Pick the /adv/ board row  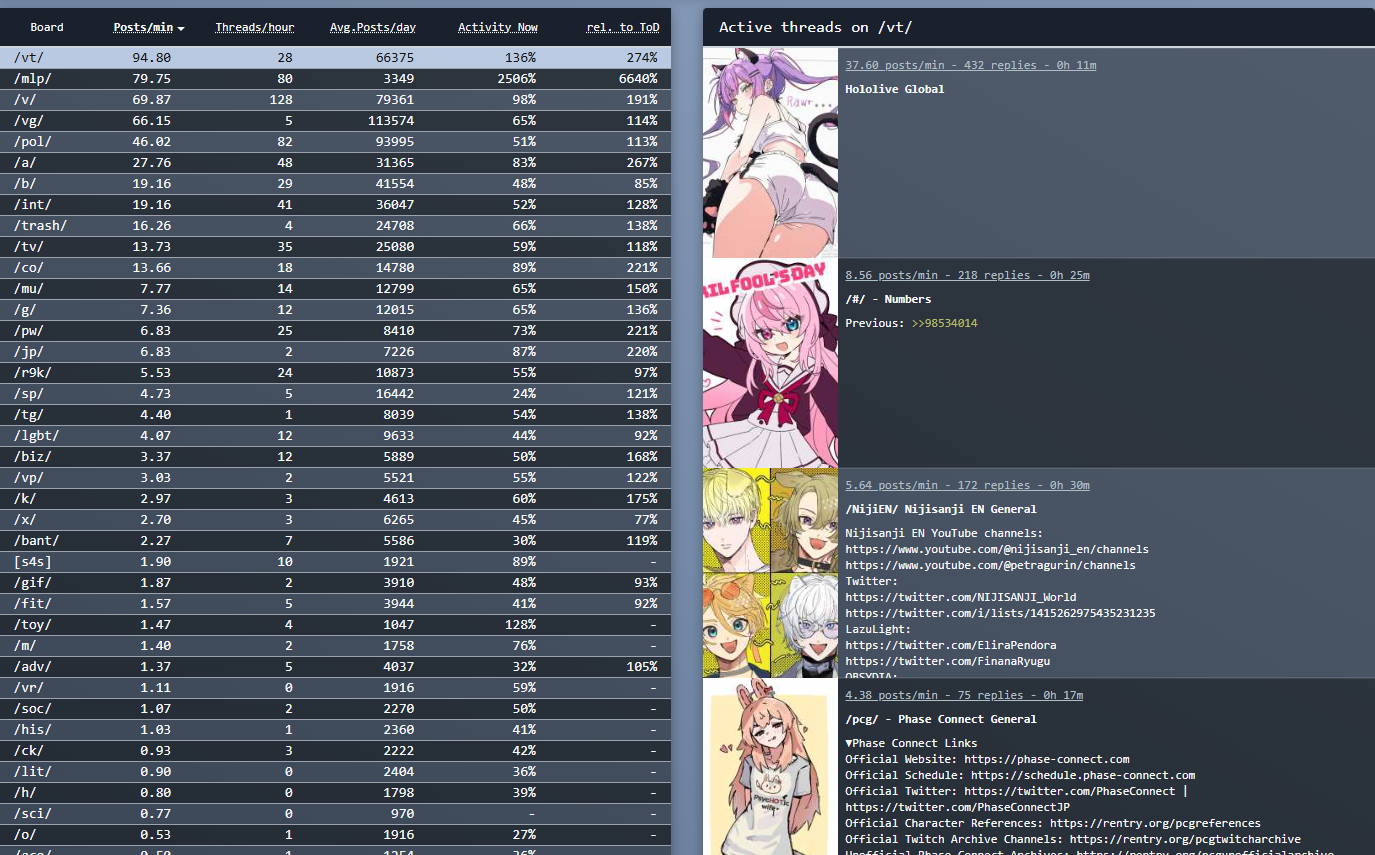pyautogui.click(x=336, y=666)
